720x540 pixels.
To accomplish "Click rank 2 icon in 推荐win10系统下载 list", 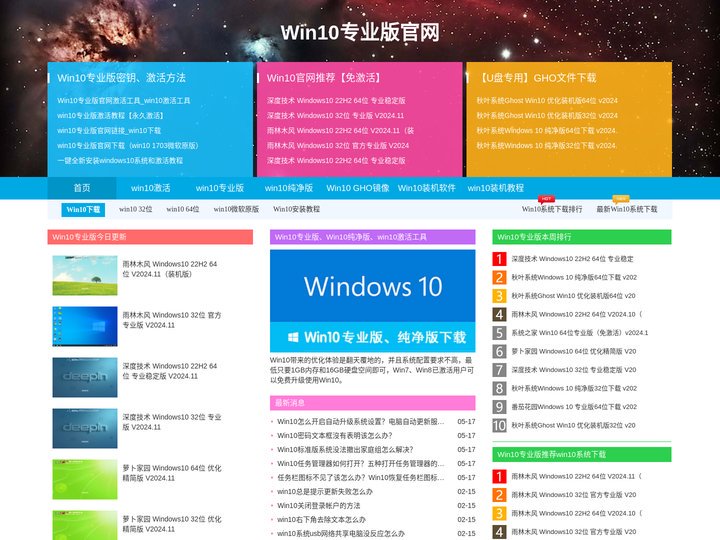I will 499,495.
